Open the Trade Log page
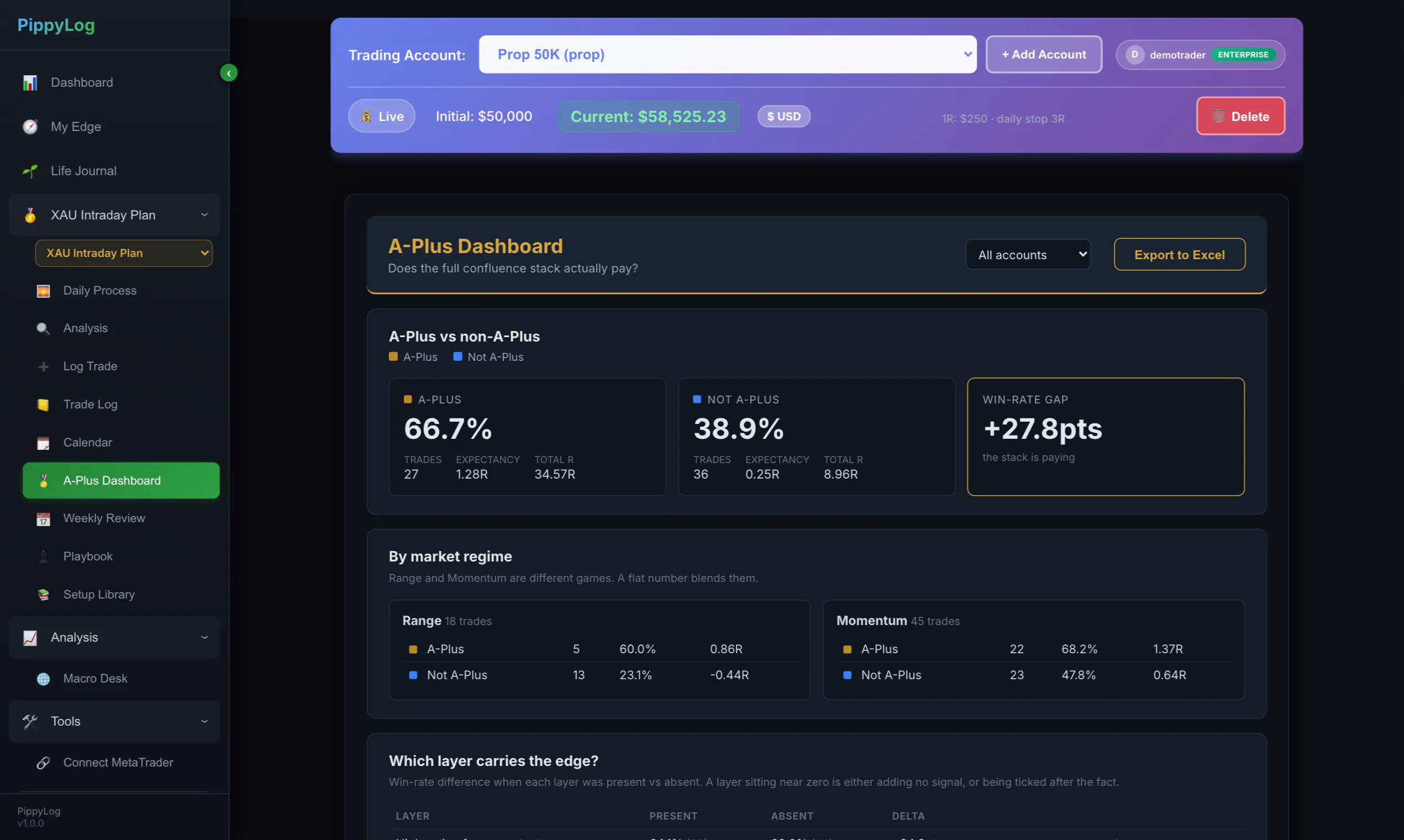1404x840 pixels. point(121,405)
